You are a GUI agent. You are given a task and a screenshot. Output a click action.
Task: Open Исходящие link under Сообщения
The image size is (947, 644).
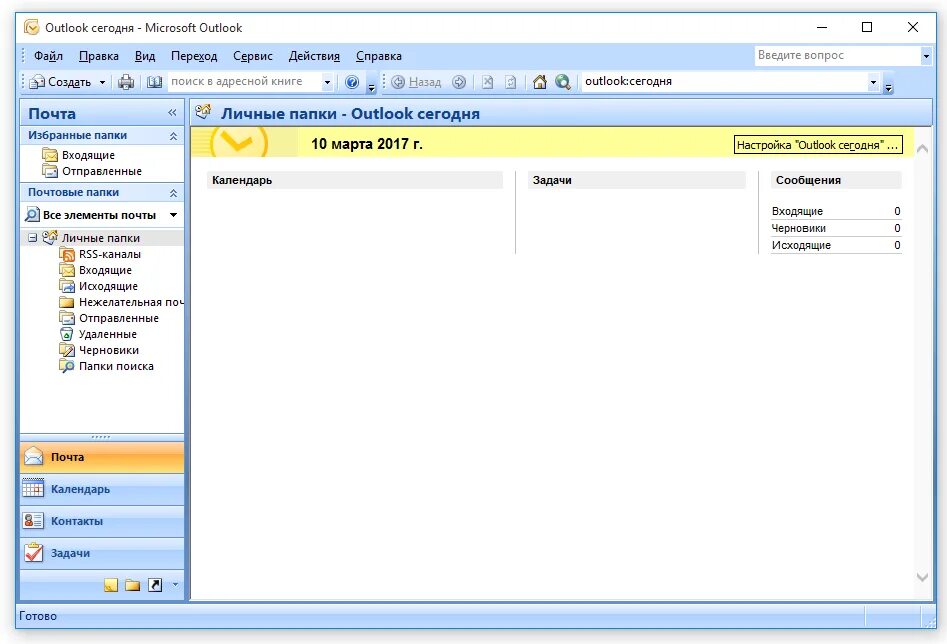click(x=801, y=245)
